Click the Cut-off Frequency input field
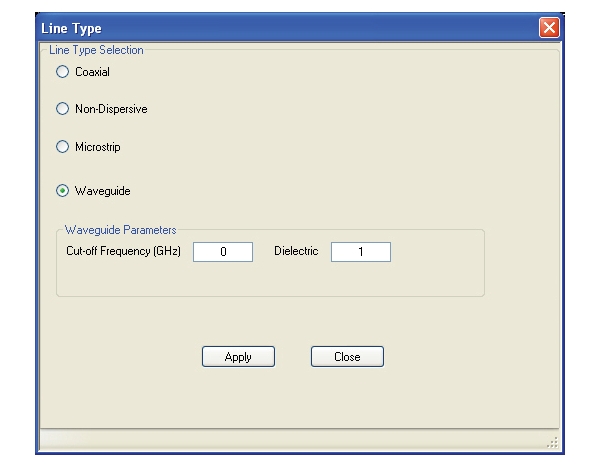This screenshot has width=591, height=464. (223, 252)
